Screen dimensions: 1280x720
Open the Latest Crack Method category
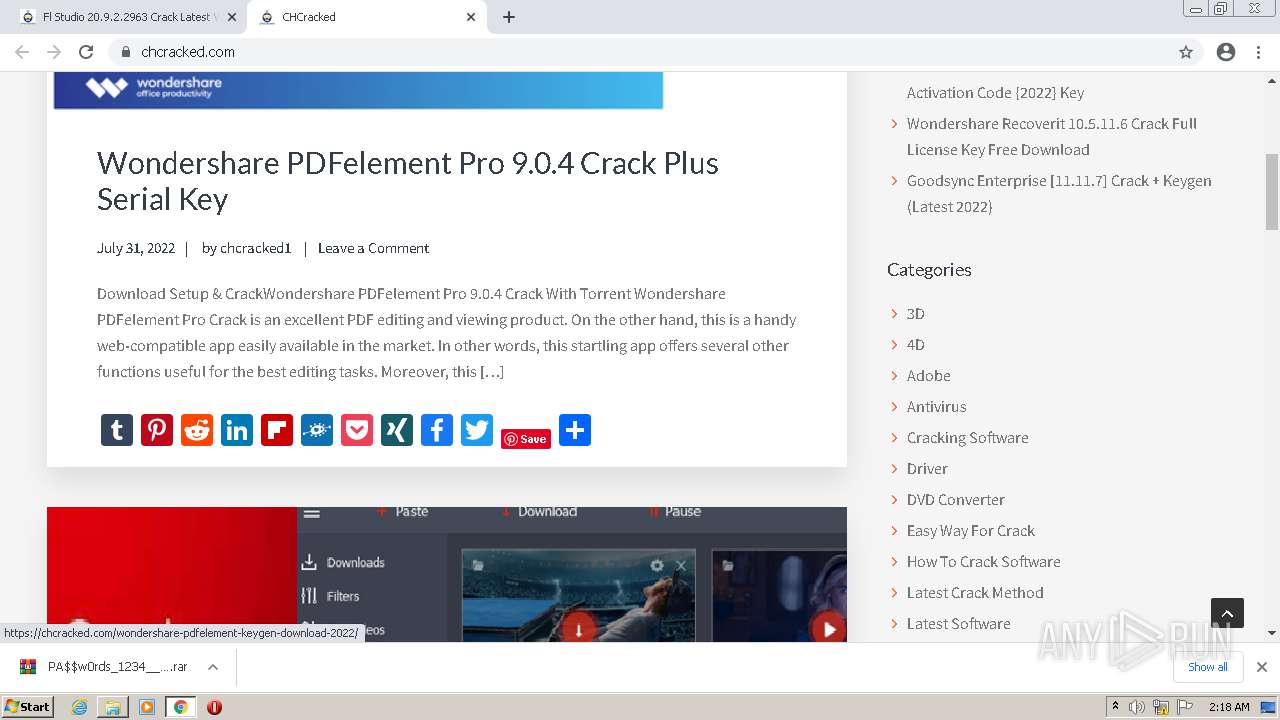(x=975, y=593)
